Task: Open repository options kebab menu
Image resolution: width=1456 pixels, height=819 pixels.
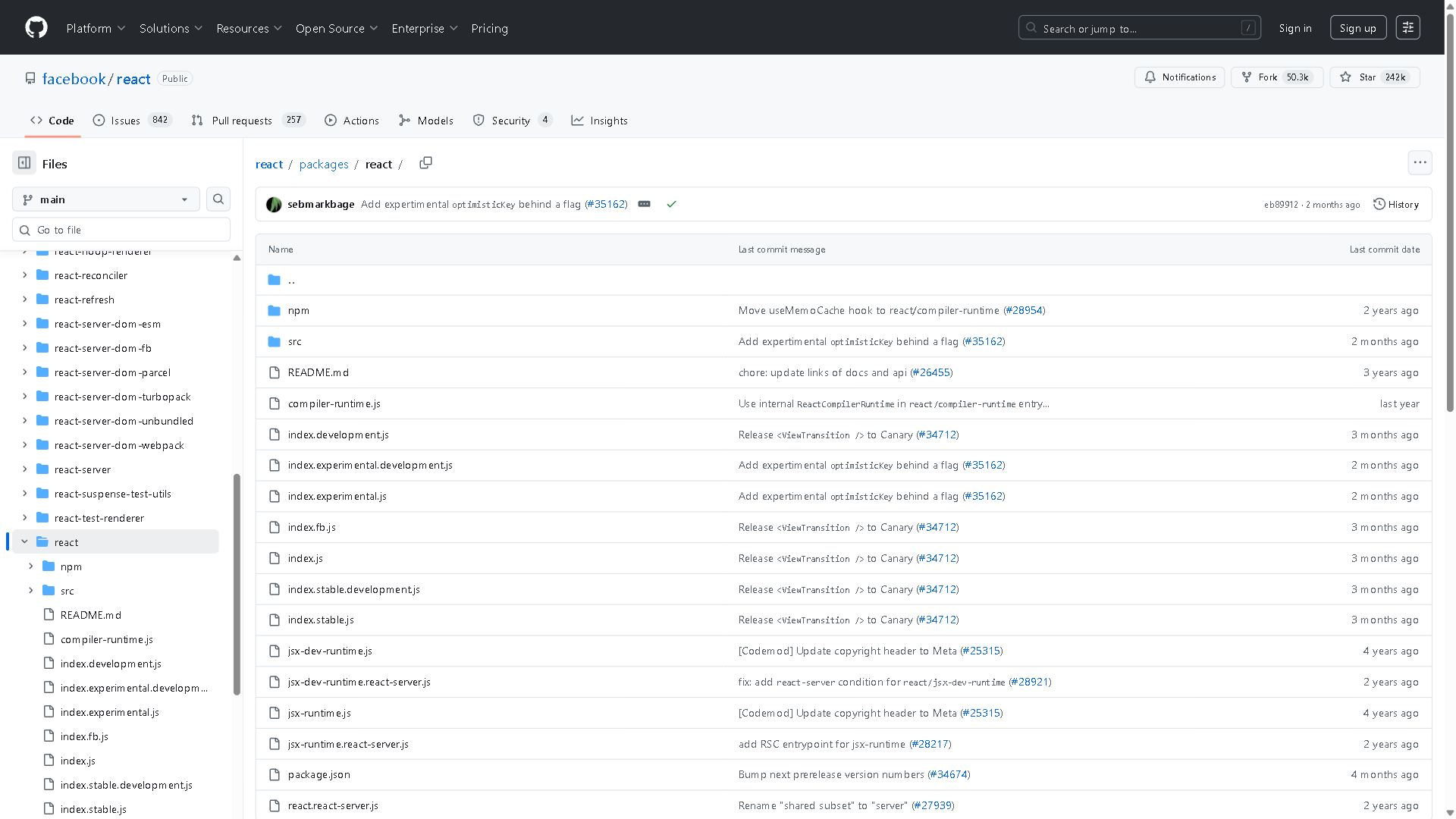Action: click(1420, 162)
